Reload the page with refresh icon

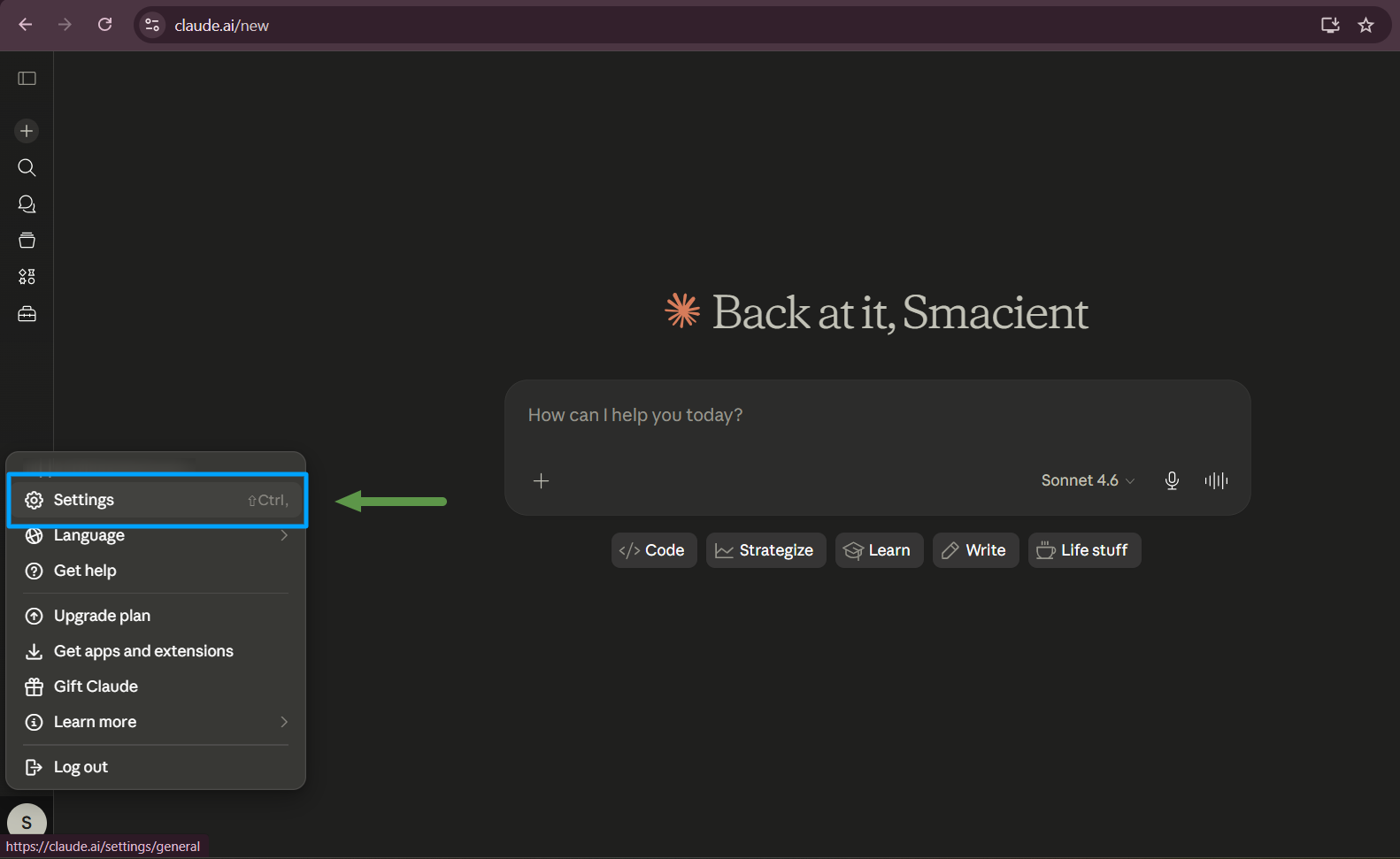(104, 25)
